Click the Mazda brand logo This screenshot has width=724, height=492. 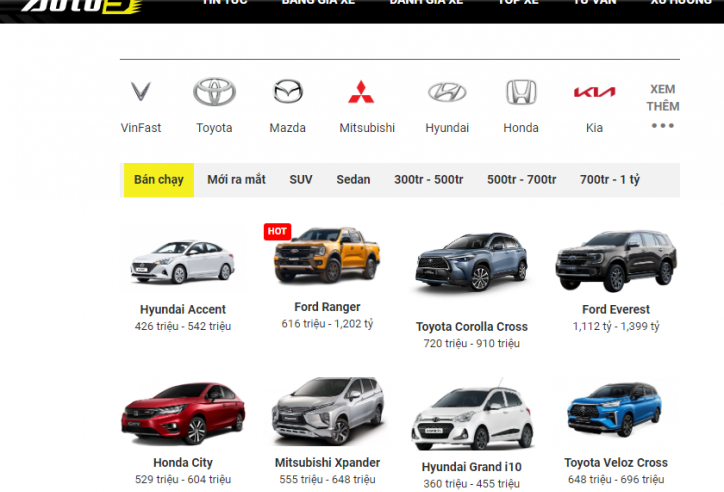click(x=288, y=91)
